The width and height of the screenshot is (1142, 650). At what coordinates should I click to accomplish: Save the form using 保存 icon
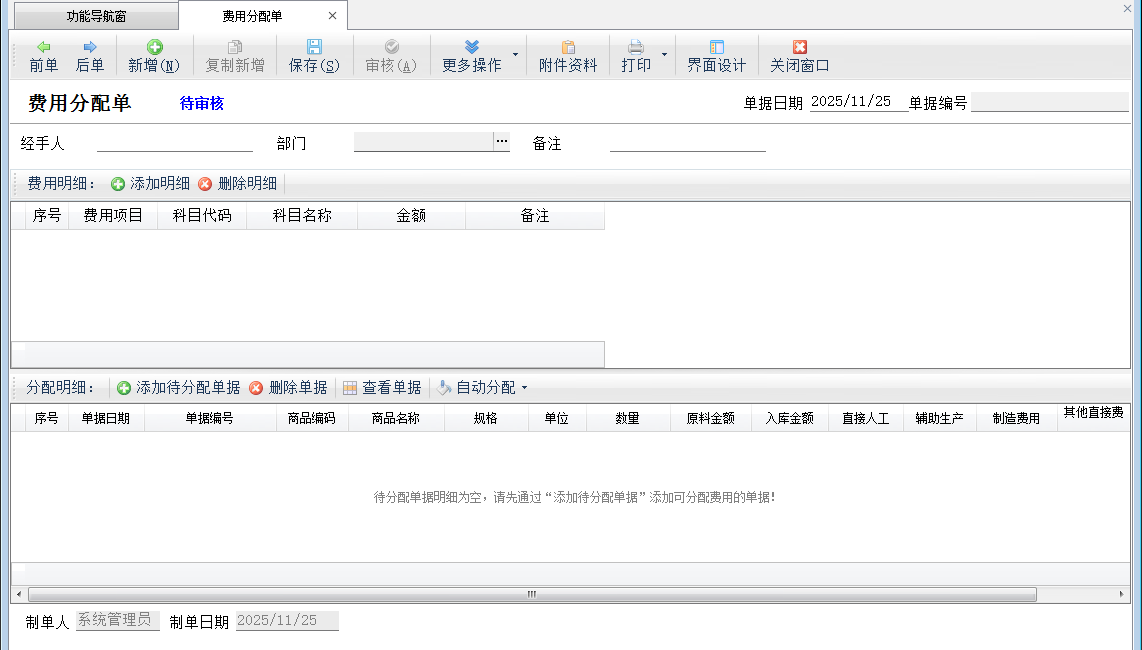[x=314, y=47]
